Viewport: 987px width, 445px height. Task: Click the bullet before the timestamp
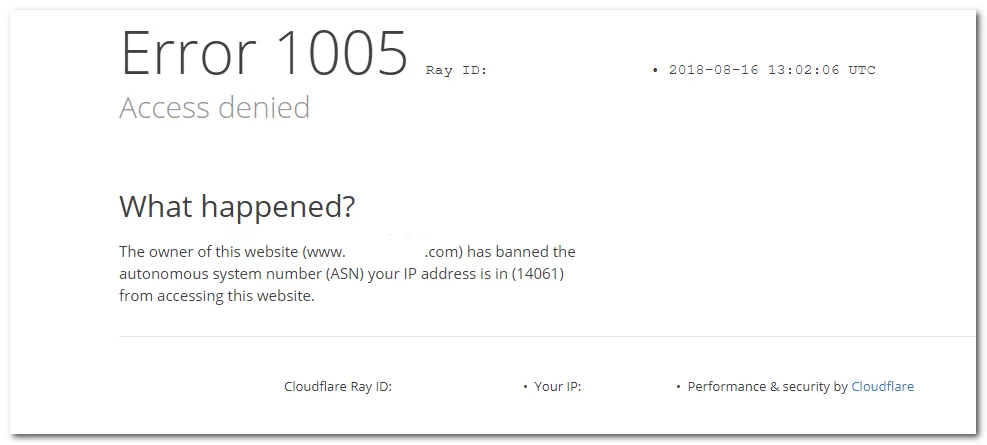655,70
